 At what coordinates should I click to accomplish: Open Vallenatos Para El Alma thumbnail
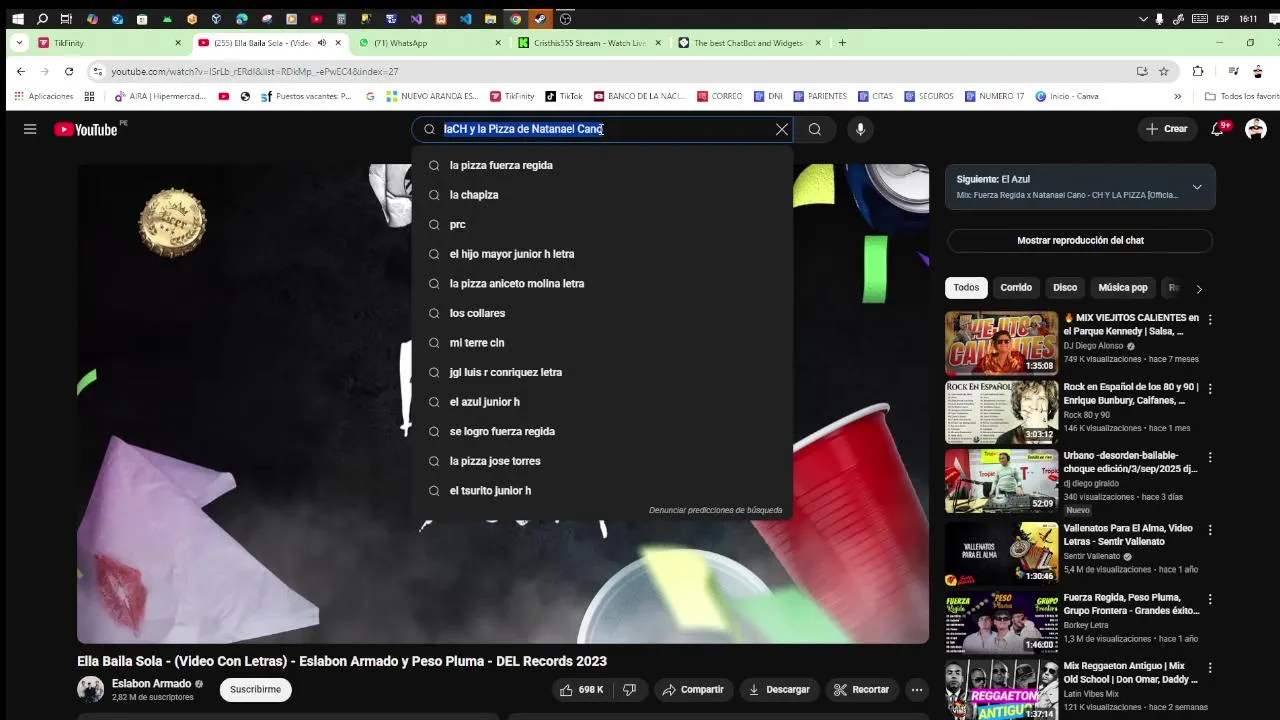1001,553
